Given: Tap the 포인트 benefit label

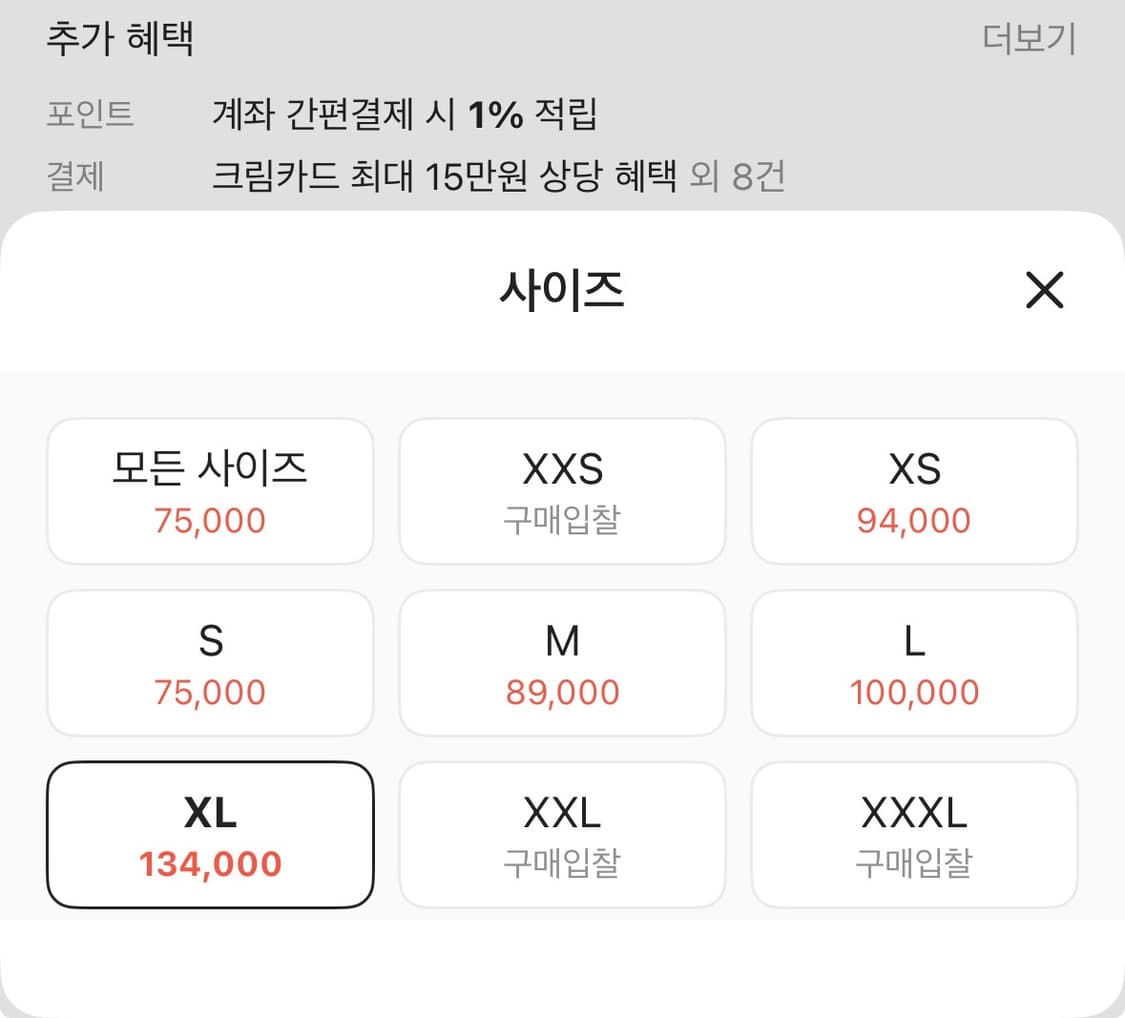Looking at the screenshot, I should click(90, 116).
